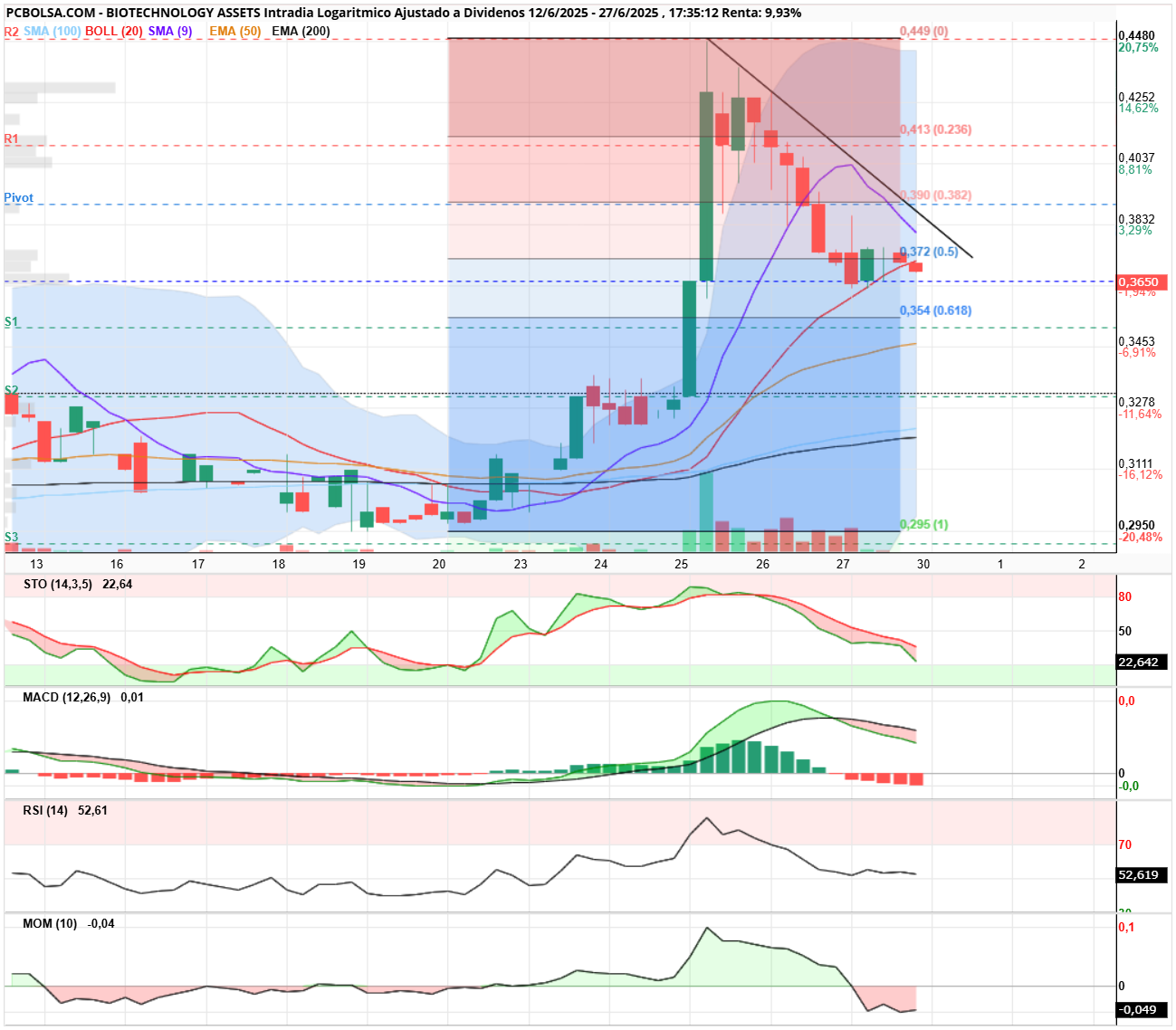The image size is (1176, 1030).
Task: Click date axis label 16
Action: (x=117, y=564)
